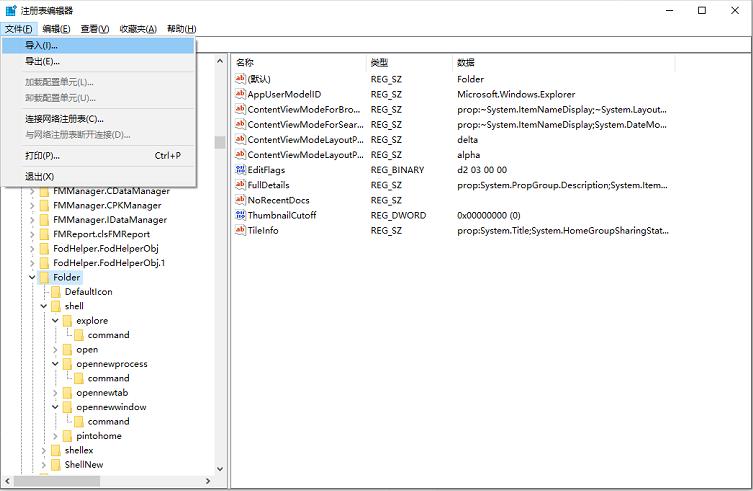Select the FodHelper.FodHelperObj tree key
Image resolution: width=753 pixels, height=491 pixels.
106,248
